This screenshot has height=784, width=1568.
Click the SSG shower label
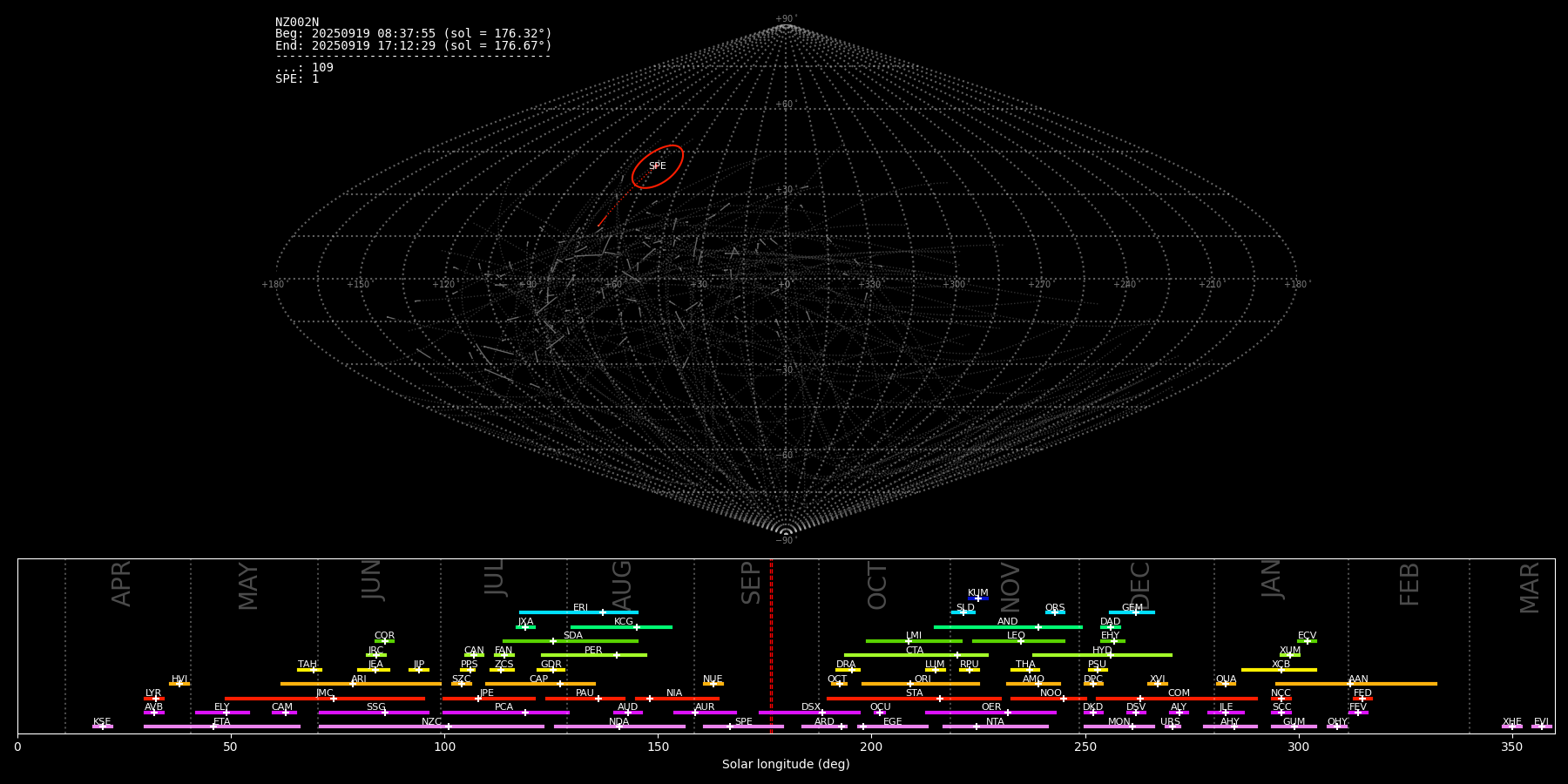tap(375, 707)
